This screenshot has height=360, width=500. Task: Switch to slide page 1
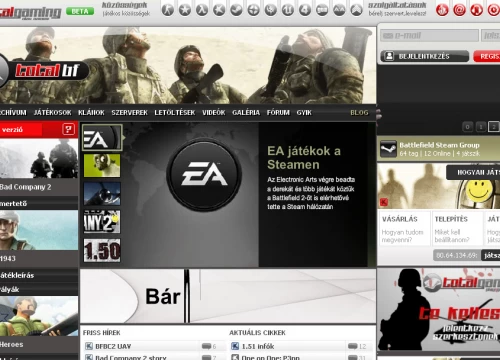click(480, 127)
